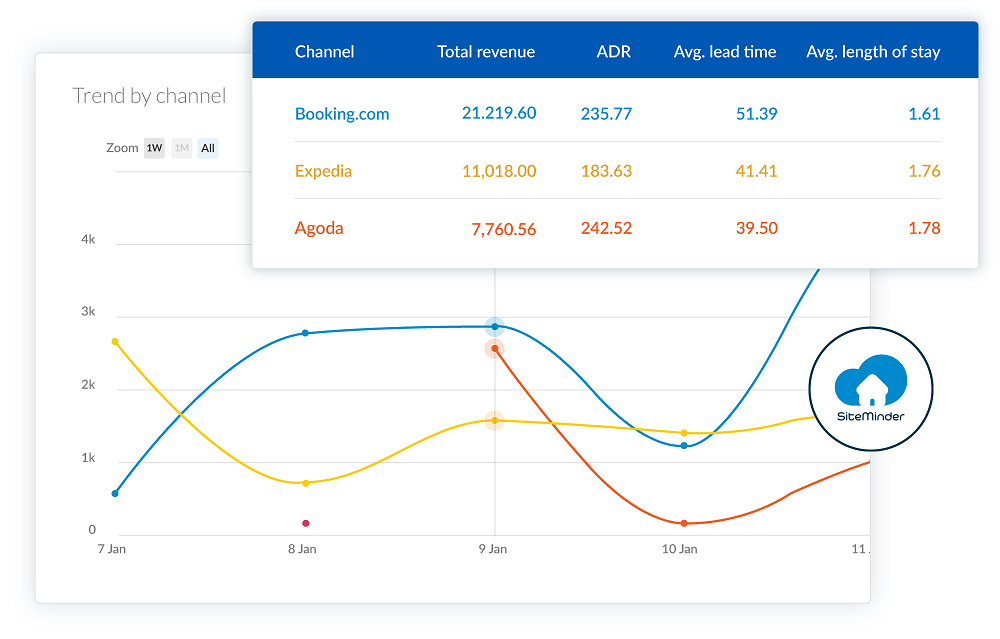Click Booking.com length of stay 1.61
The height and width of the screenshot is (639, 1000).
[924, 114]
